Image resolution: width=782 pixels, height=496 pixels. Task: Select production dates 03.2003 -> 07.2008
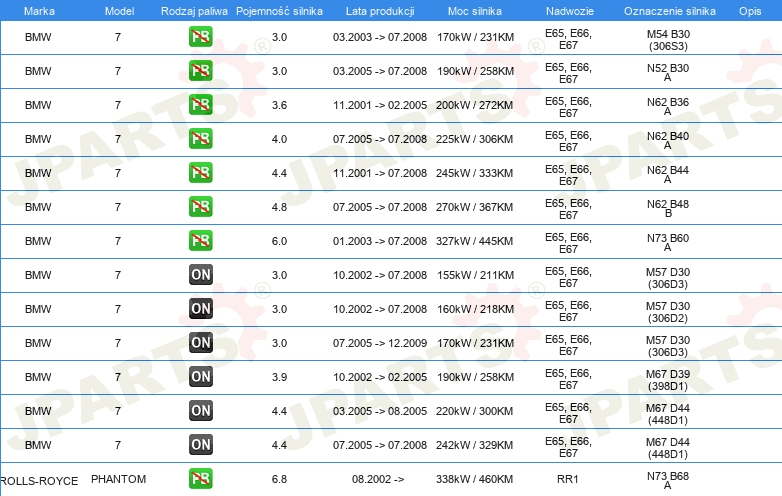380,37
